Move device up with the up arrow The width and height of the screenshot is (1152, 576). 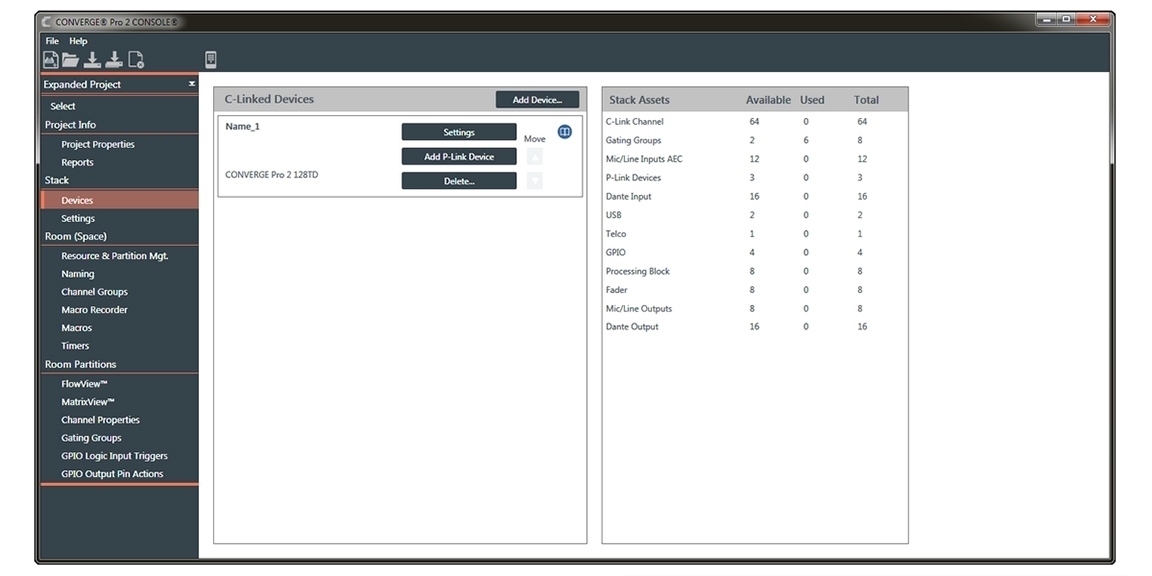tap(535, 157)
